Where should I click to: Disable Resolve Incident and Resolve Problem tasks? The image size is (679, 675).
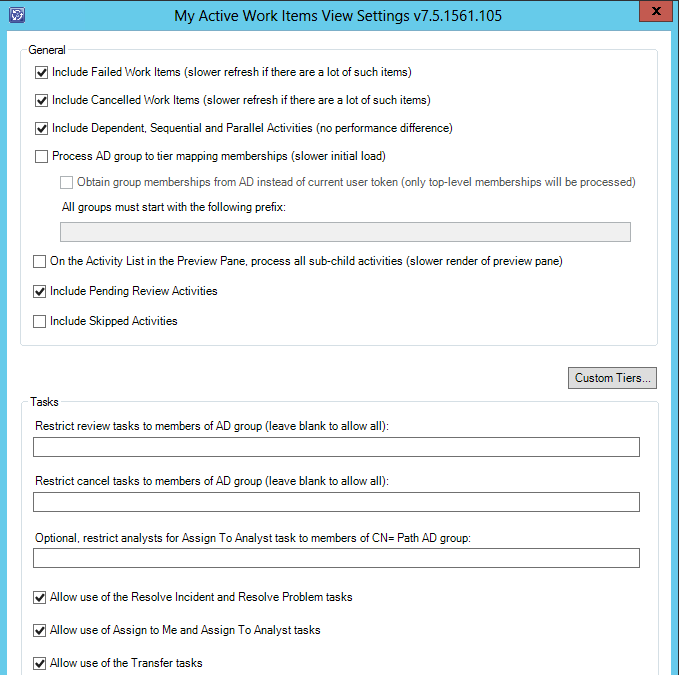pos(40,598)
